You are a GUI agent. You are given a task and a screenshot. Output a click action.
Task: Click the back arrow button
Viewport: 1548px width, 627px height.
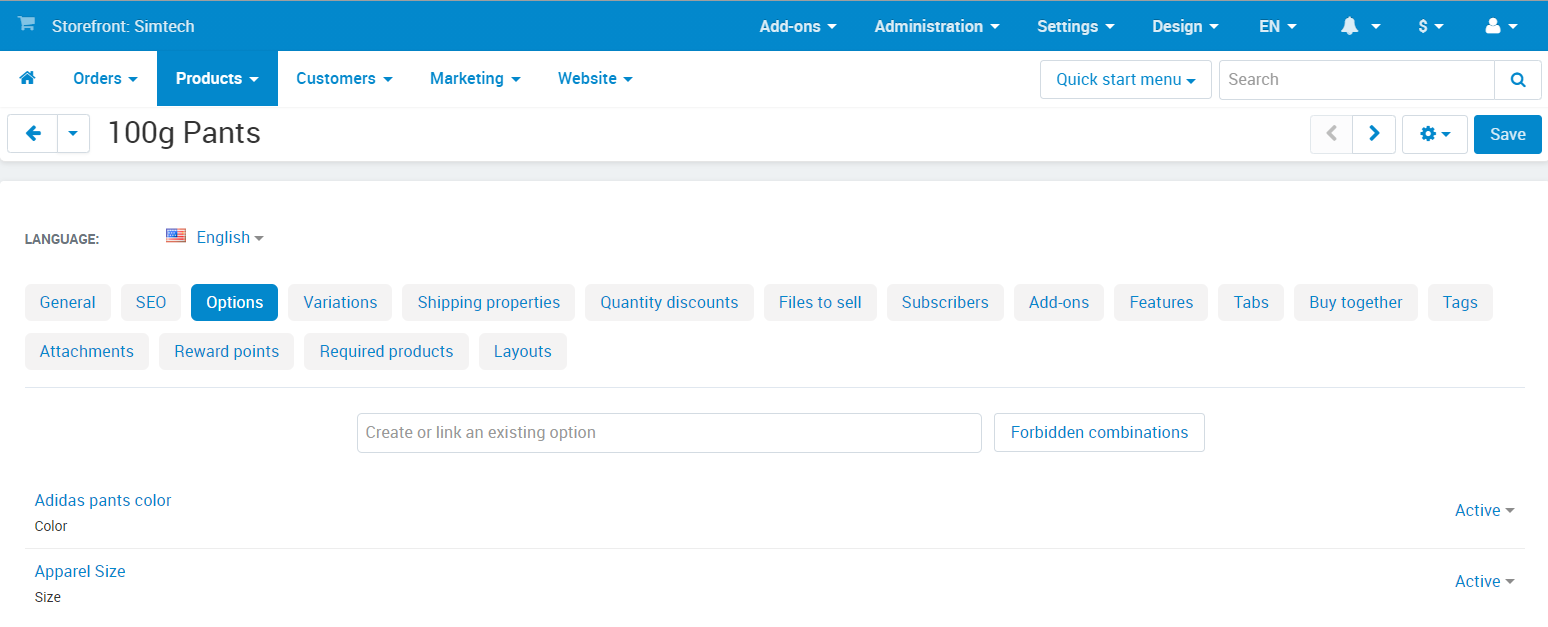[33, 134]
